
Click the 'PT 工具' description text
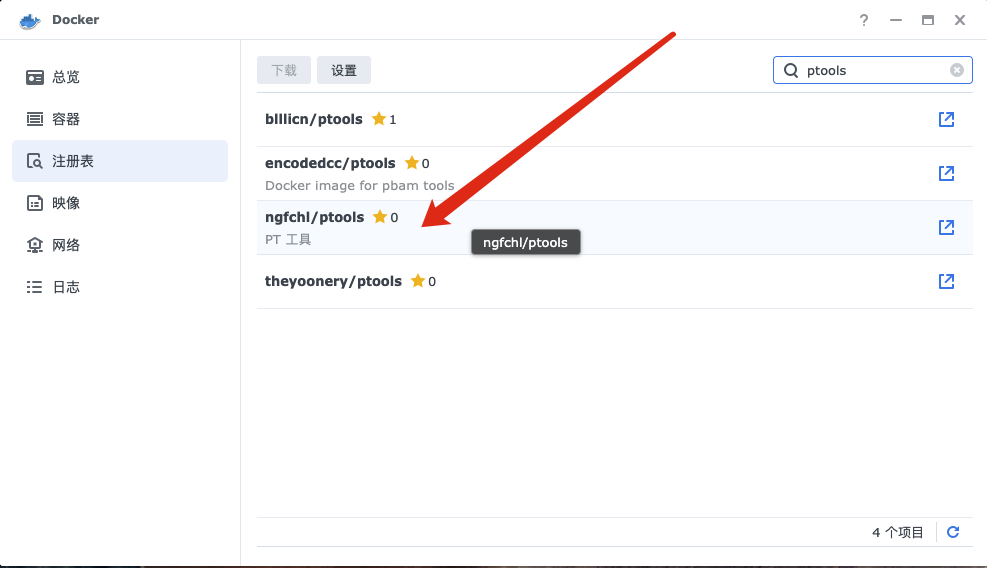pos(288,239)
